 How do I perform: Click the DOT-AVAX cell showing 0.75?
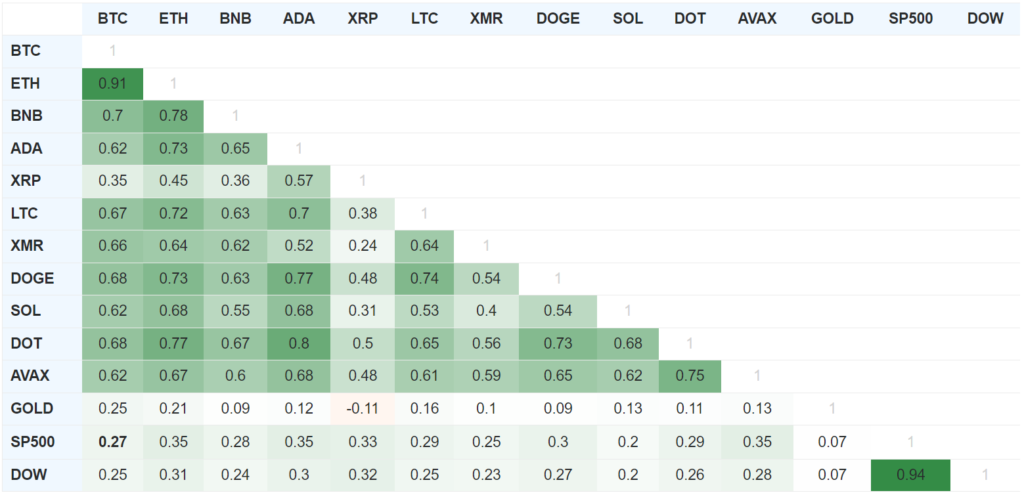(x=689, y=376)
